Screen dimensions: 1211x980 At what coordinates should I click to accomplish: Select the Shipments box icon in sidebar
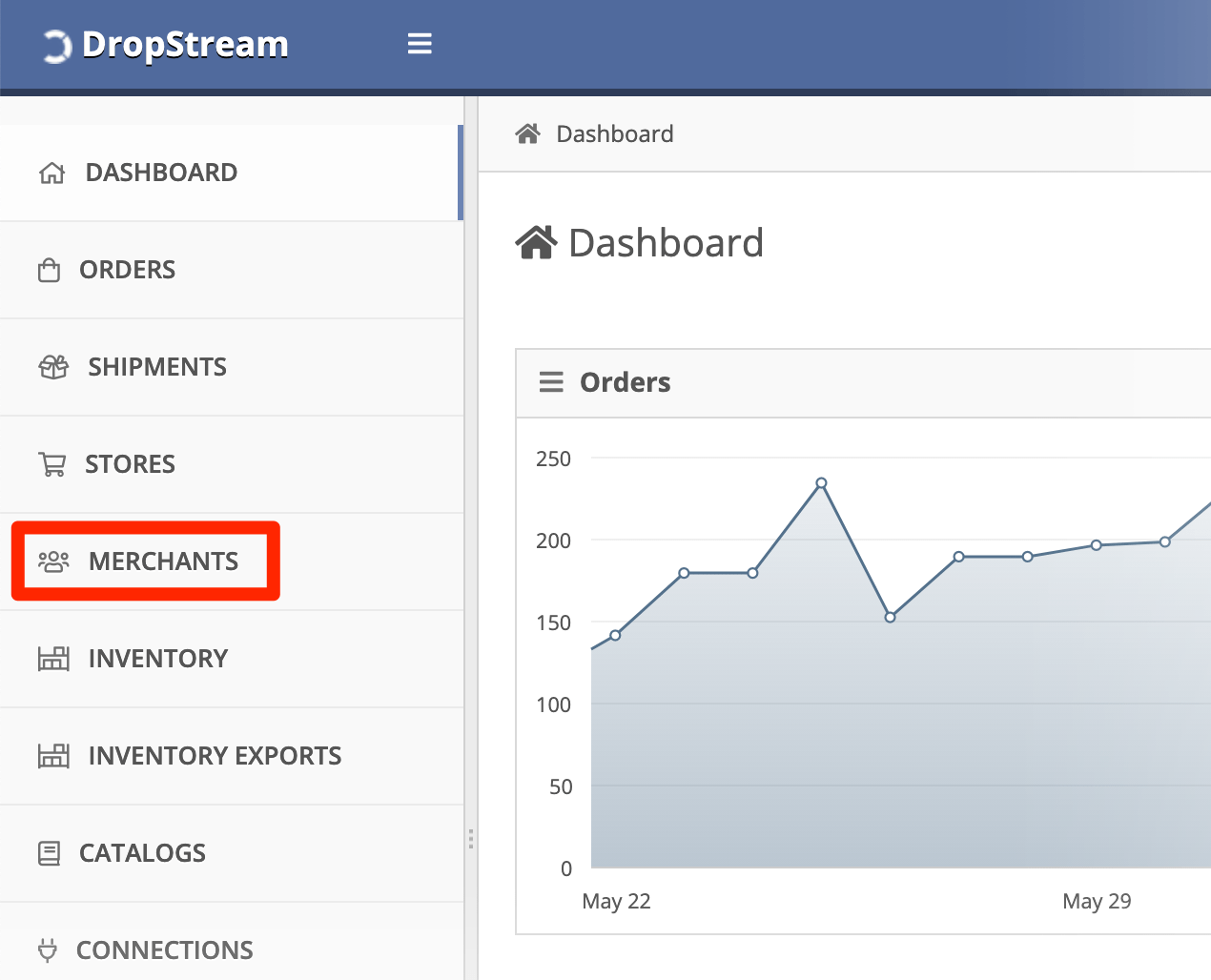(53, 366)
